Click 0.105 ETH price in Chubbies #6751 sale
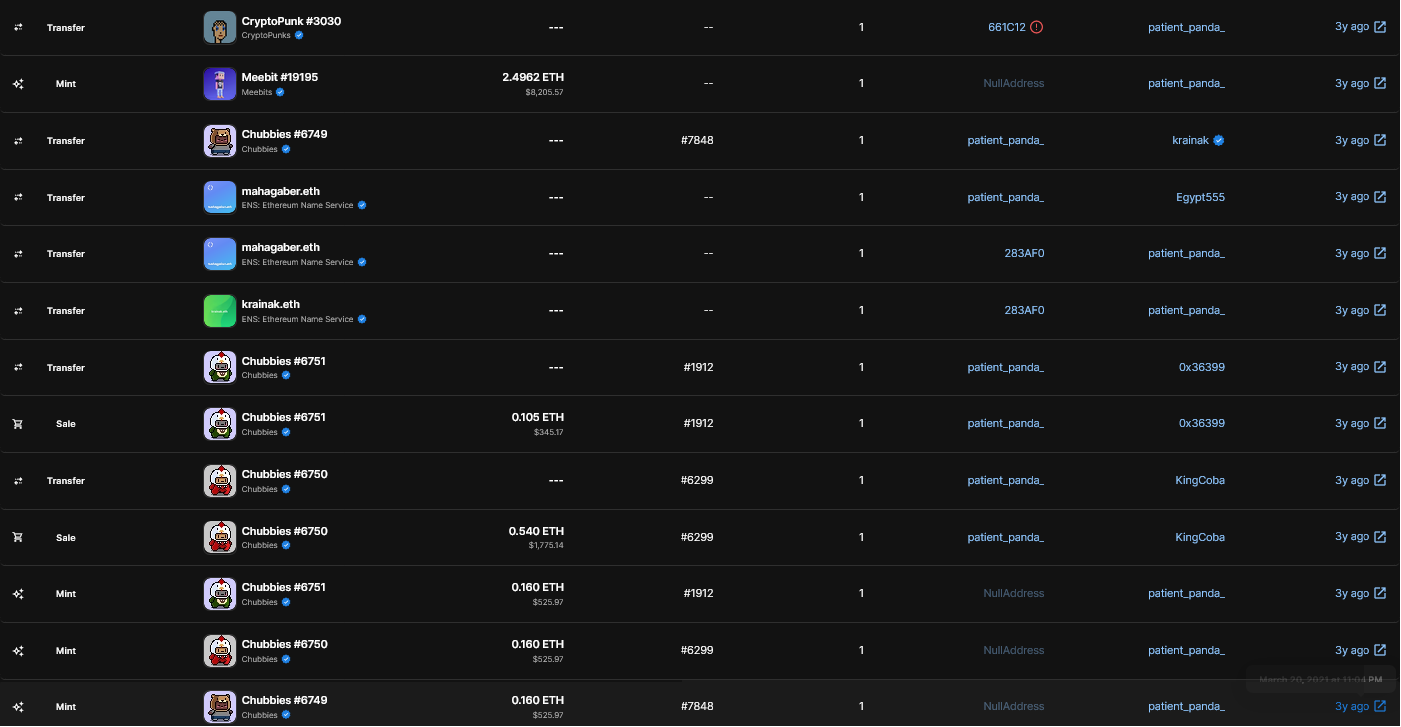Image resolution: width=1401 pixels, height=727 pixels. tap(538, 417)
